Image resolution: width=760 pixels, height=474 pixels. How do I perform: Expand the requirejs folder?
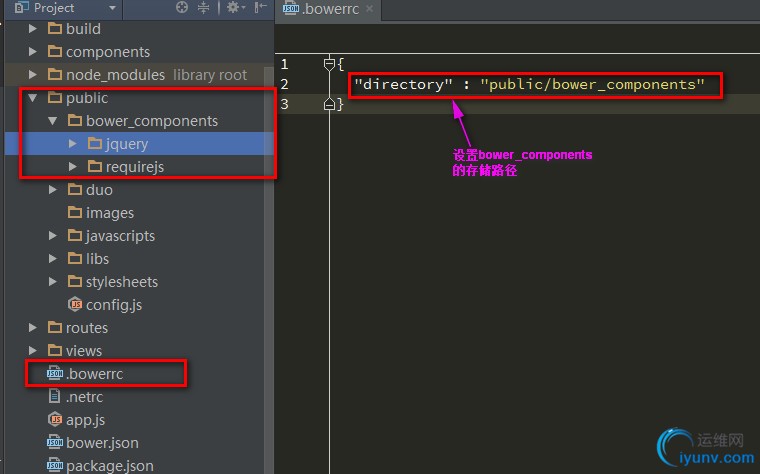click(x=73, y=167)
